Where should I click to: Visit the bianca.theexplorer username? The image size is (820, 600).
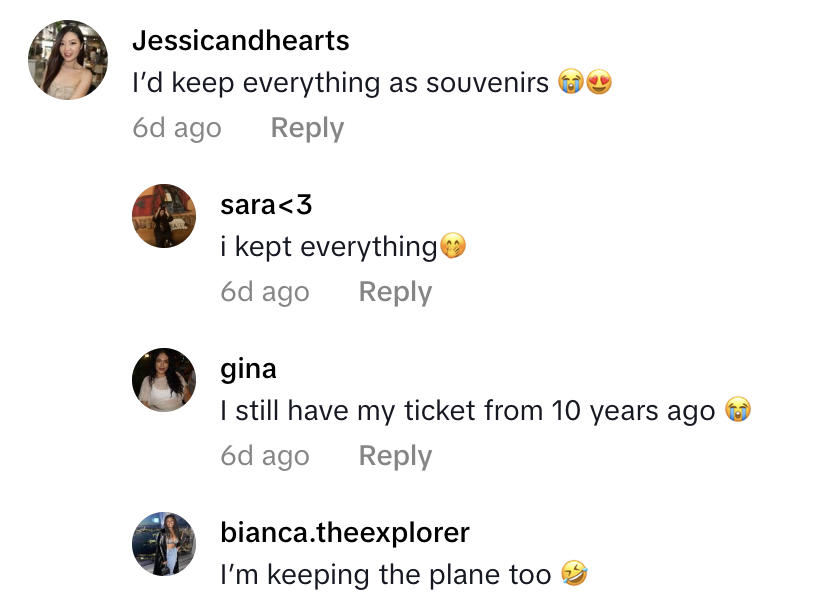tap(345, 533)
